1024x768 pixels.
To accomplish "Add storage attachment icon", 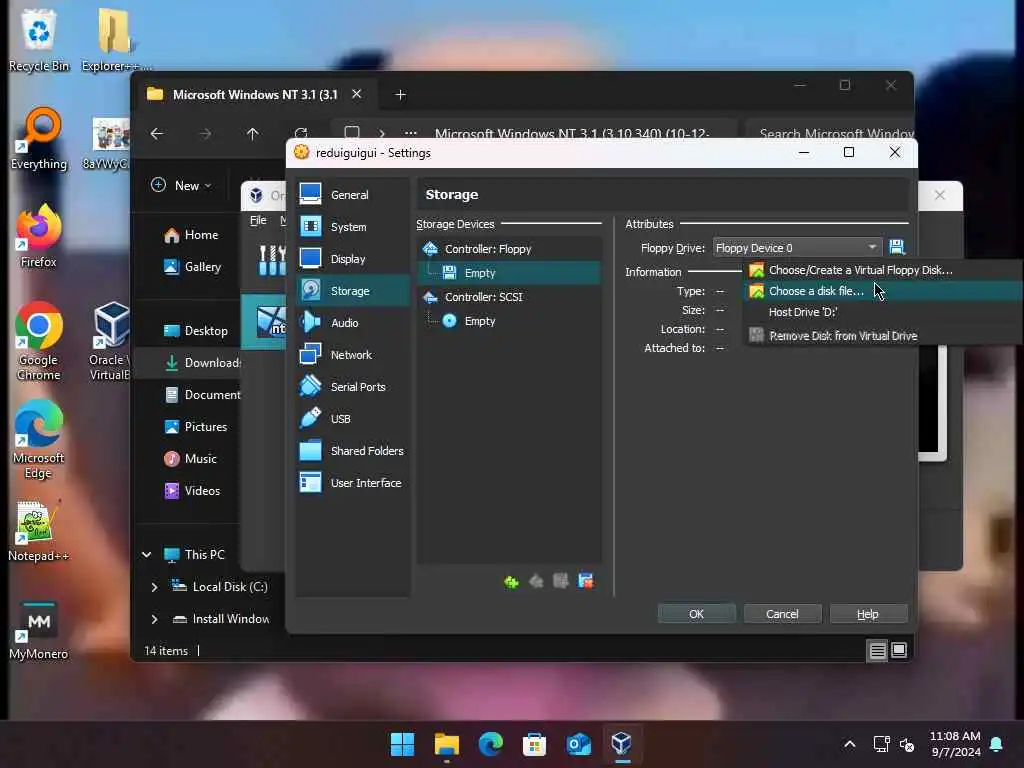I will tap(561, 581).
